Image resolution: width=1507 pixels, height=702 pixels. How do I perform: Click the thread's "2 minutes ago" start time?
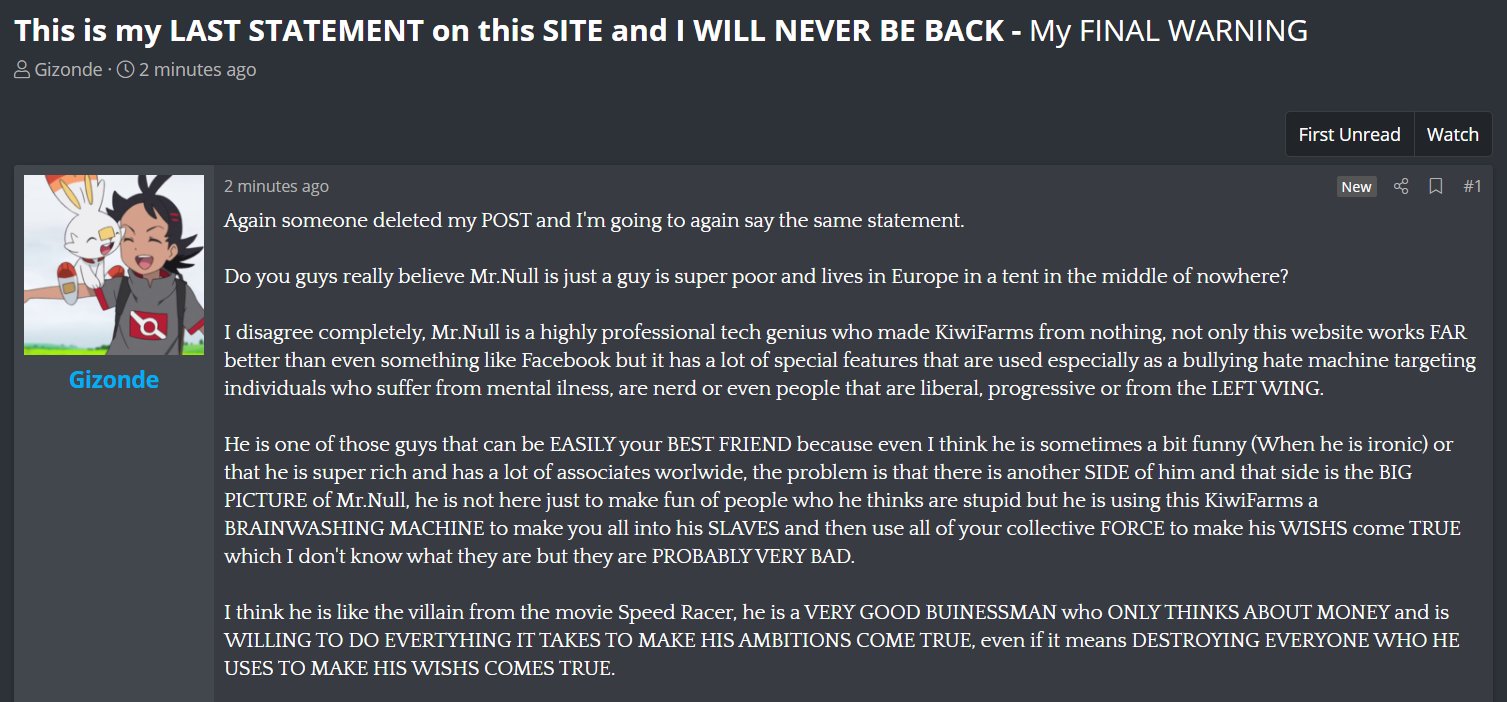pos(197,70)
